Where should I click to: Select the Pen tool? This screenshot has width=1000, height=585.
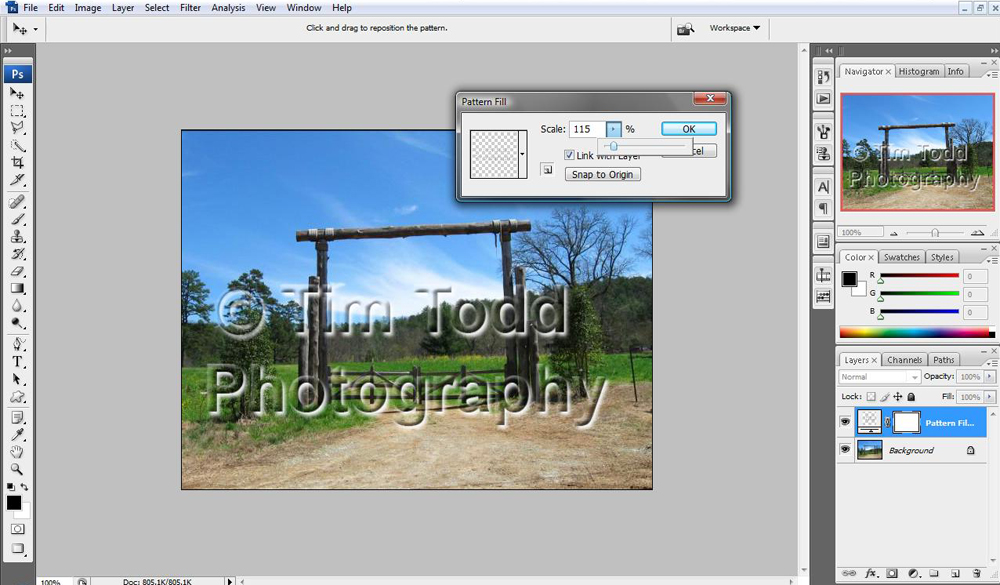point(17,344)
